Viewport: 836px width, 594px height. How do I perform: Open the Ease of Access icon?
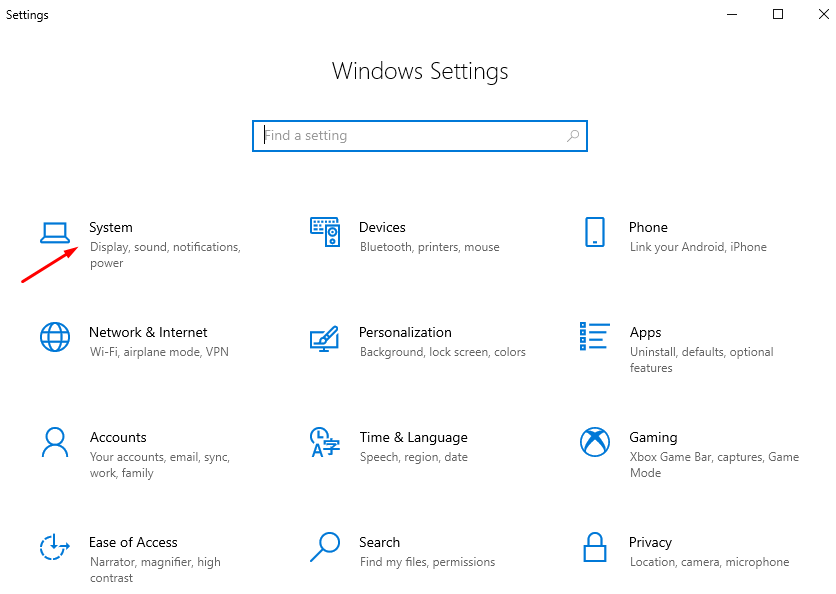coord(55,547)
